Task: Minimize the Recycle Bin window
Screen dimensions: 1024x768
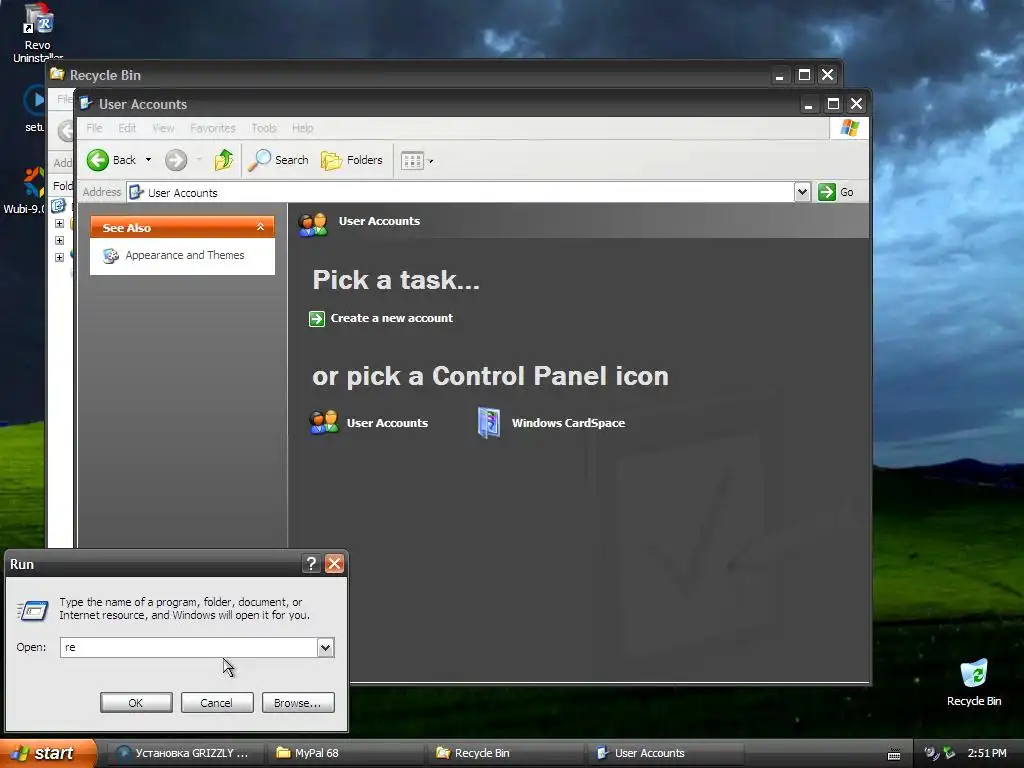Action: [x=779, y=75]
